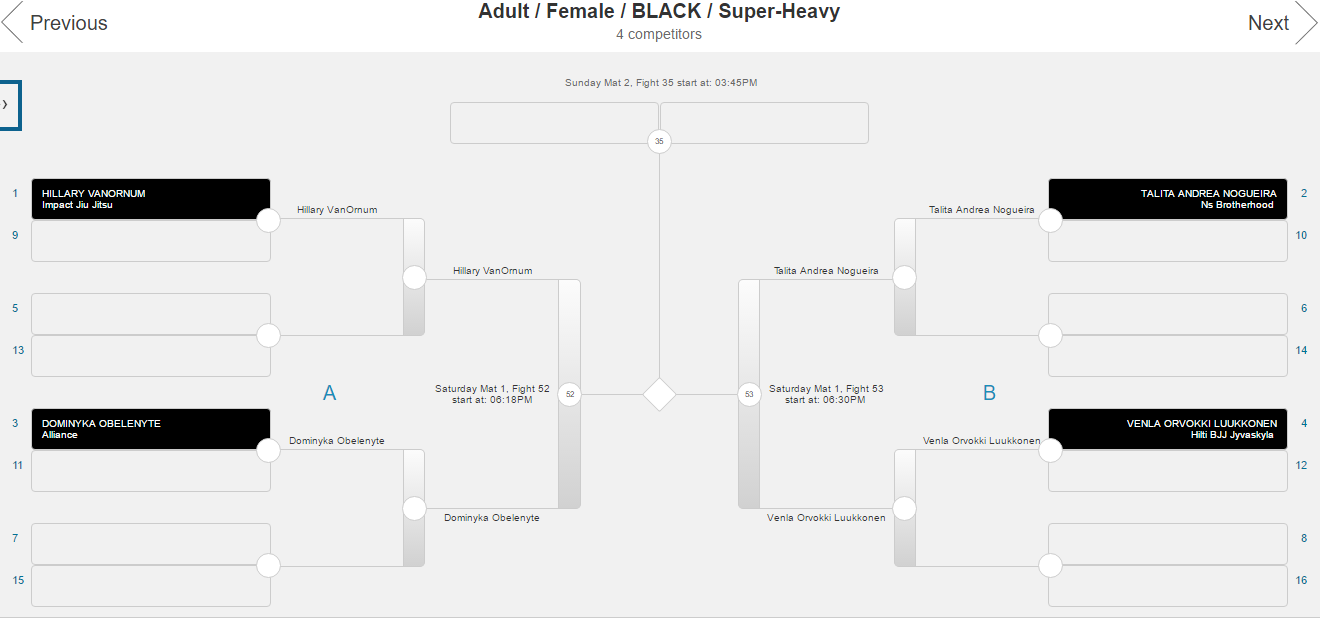Click the fight 53 circle marker
Image resolution: width=1320 pixels, height=618 pixels.
[749, 394]
